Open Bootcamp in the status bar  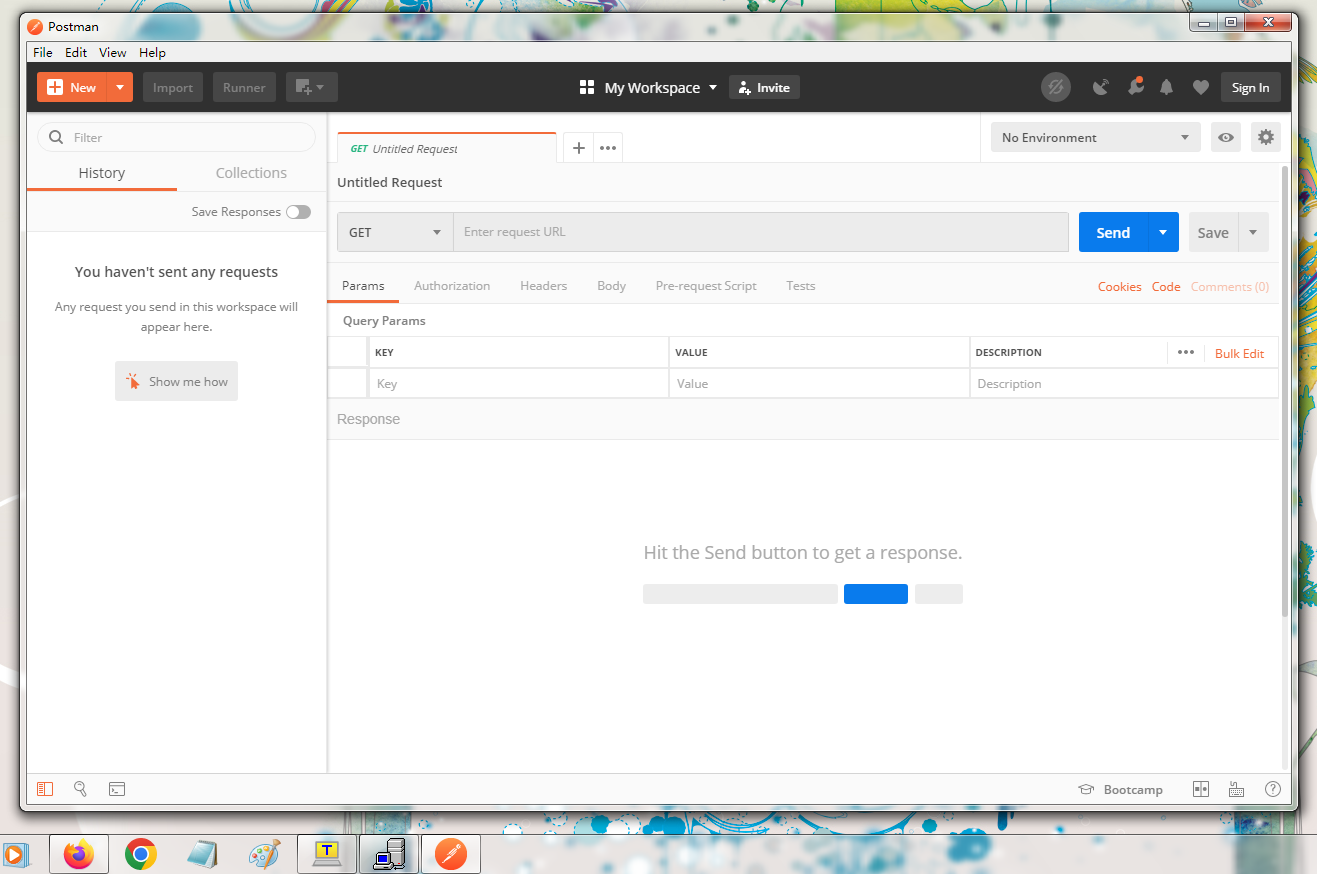1120,789
